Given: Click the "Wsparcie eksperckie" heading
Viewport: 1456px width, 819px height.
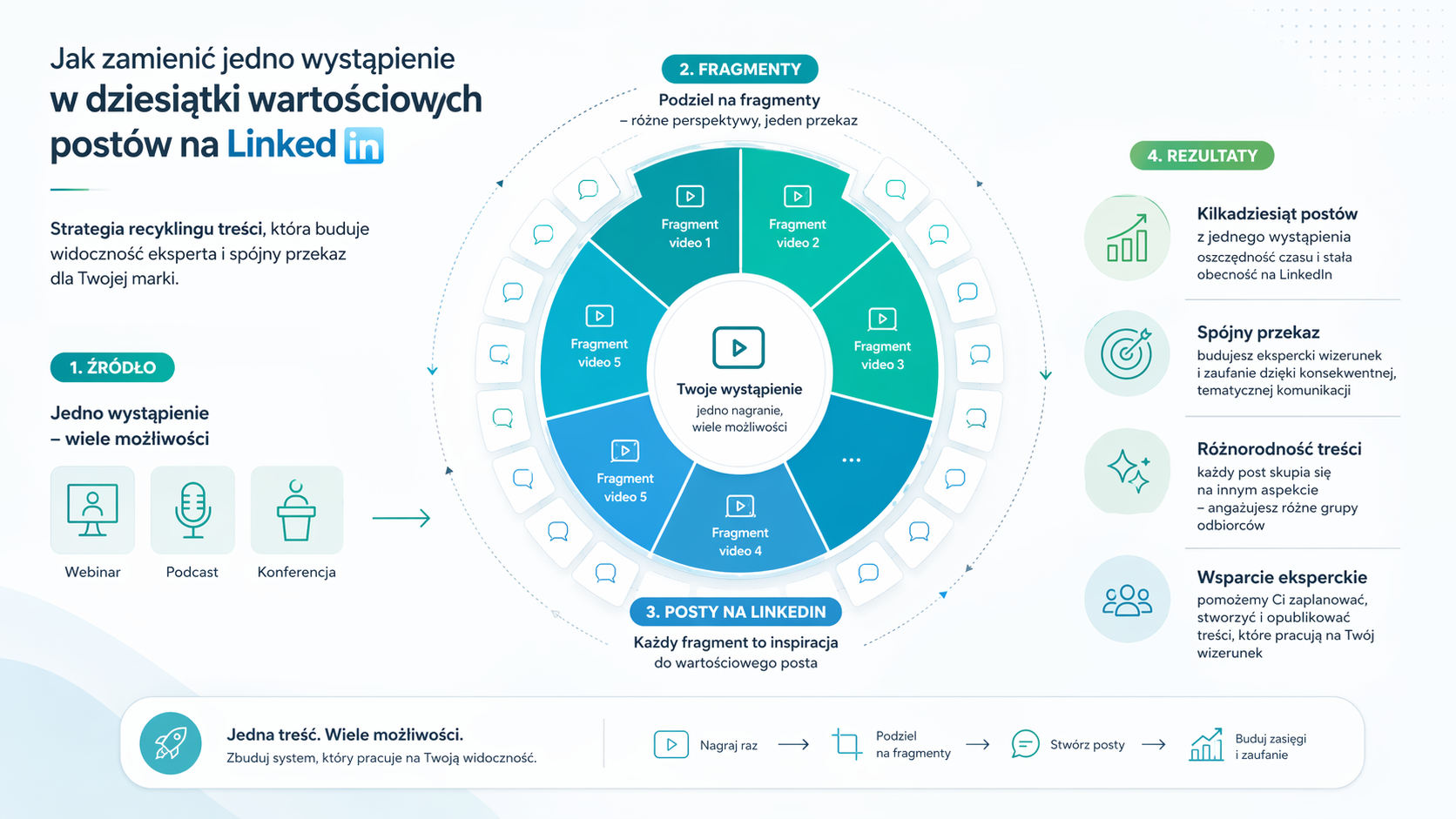Looking at the screenshot, I should click(x=1282, y=577).
